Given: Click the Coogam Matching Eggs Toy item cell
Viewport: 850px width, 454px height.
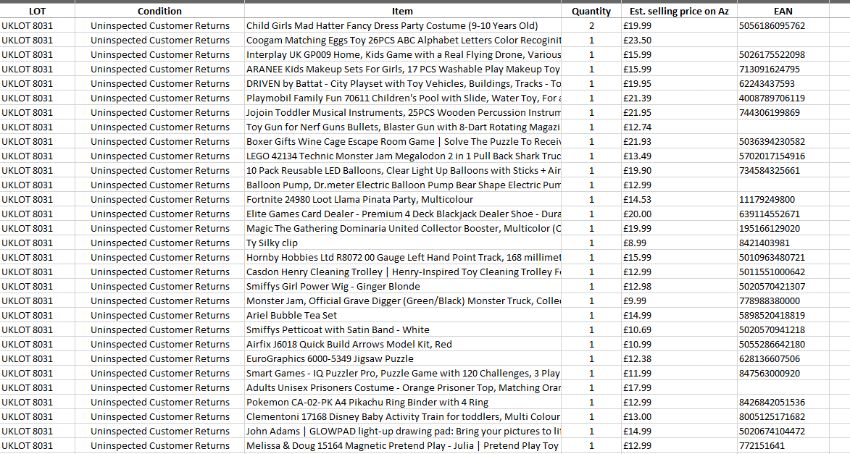Looking at the screenshot, I should point(403,40).
